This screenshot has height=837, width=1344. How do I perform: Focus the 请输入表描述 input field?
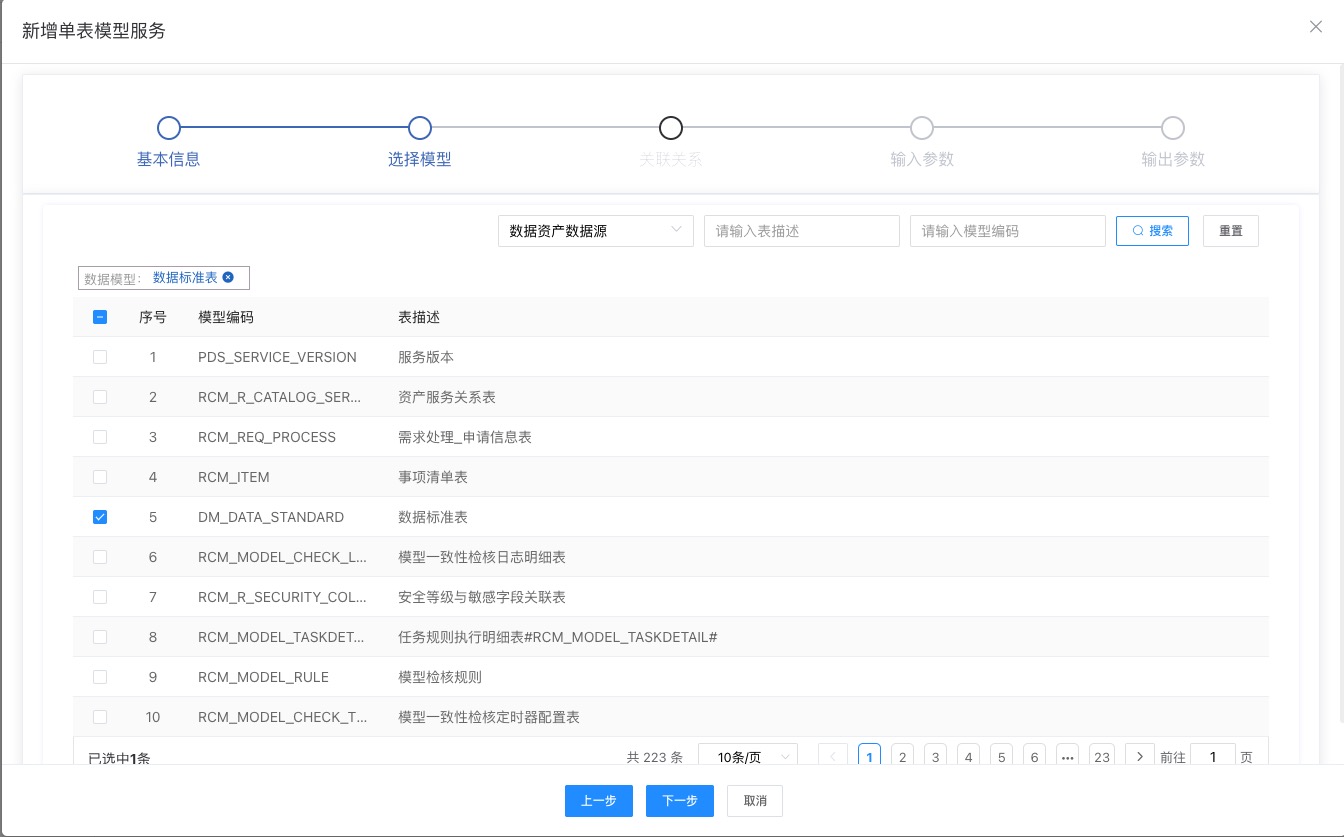click(x=802, y=231)
